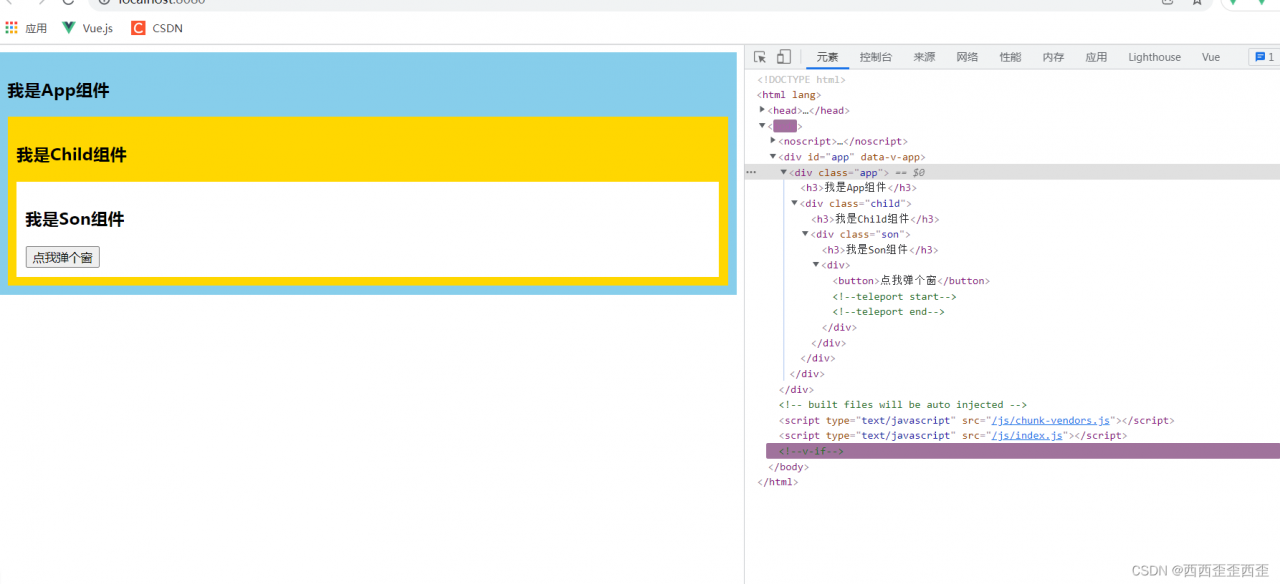Select the h3 我是App组件 DOM line

coord(859,188)
